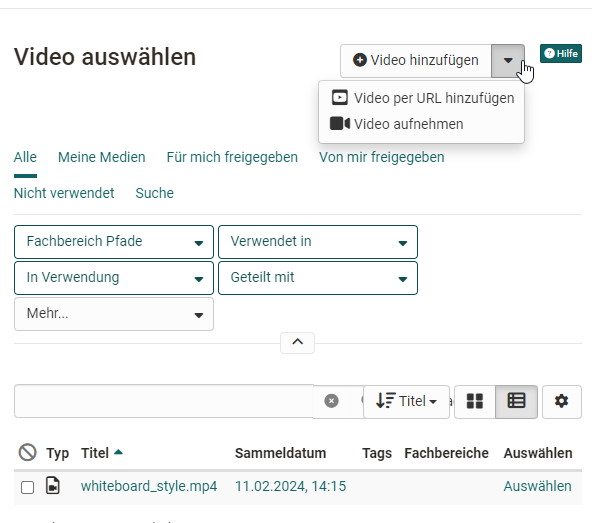Image resolution: width=592 pixels, height=523 pixels.
Task: Click the deselect-all circle icon in header
Action: [28, 452]
